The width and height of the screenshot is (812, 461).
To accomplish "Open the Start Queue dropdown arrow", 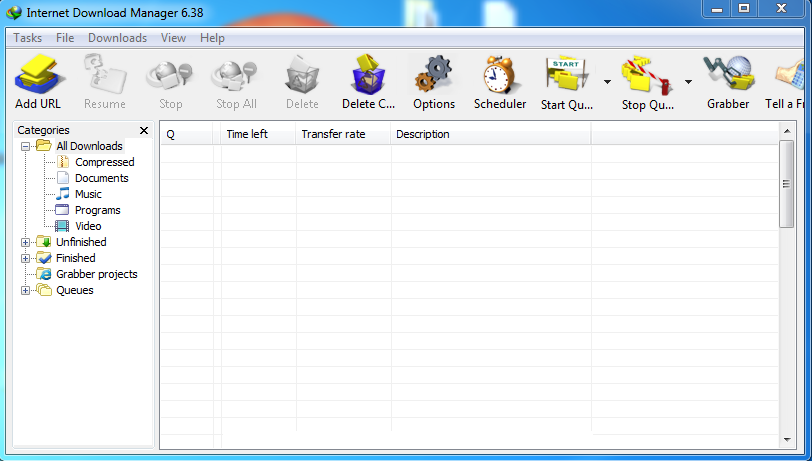I will point(607,82).
